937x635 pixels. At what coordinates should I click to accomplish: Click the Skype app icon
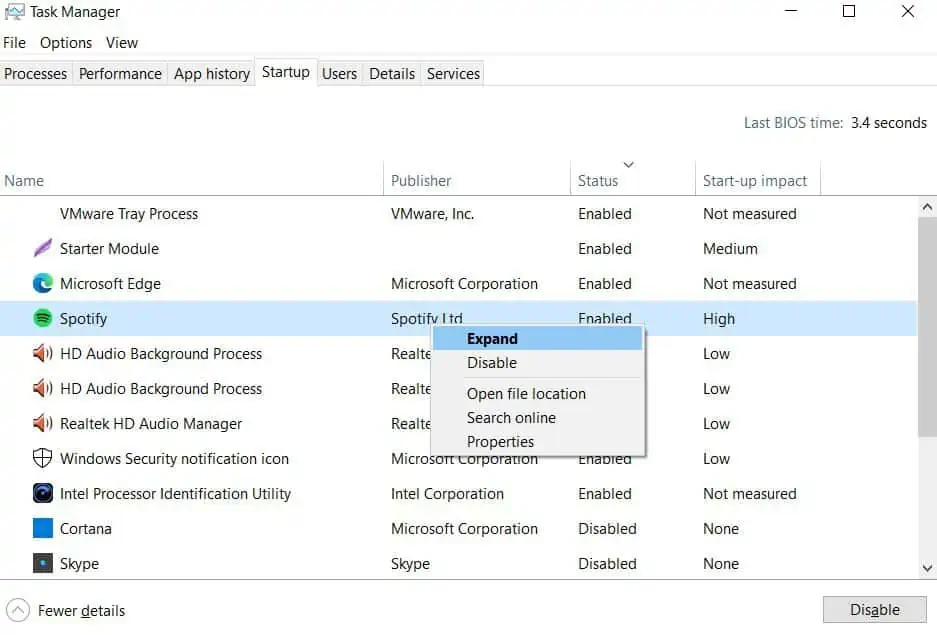coord(42,563)
